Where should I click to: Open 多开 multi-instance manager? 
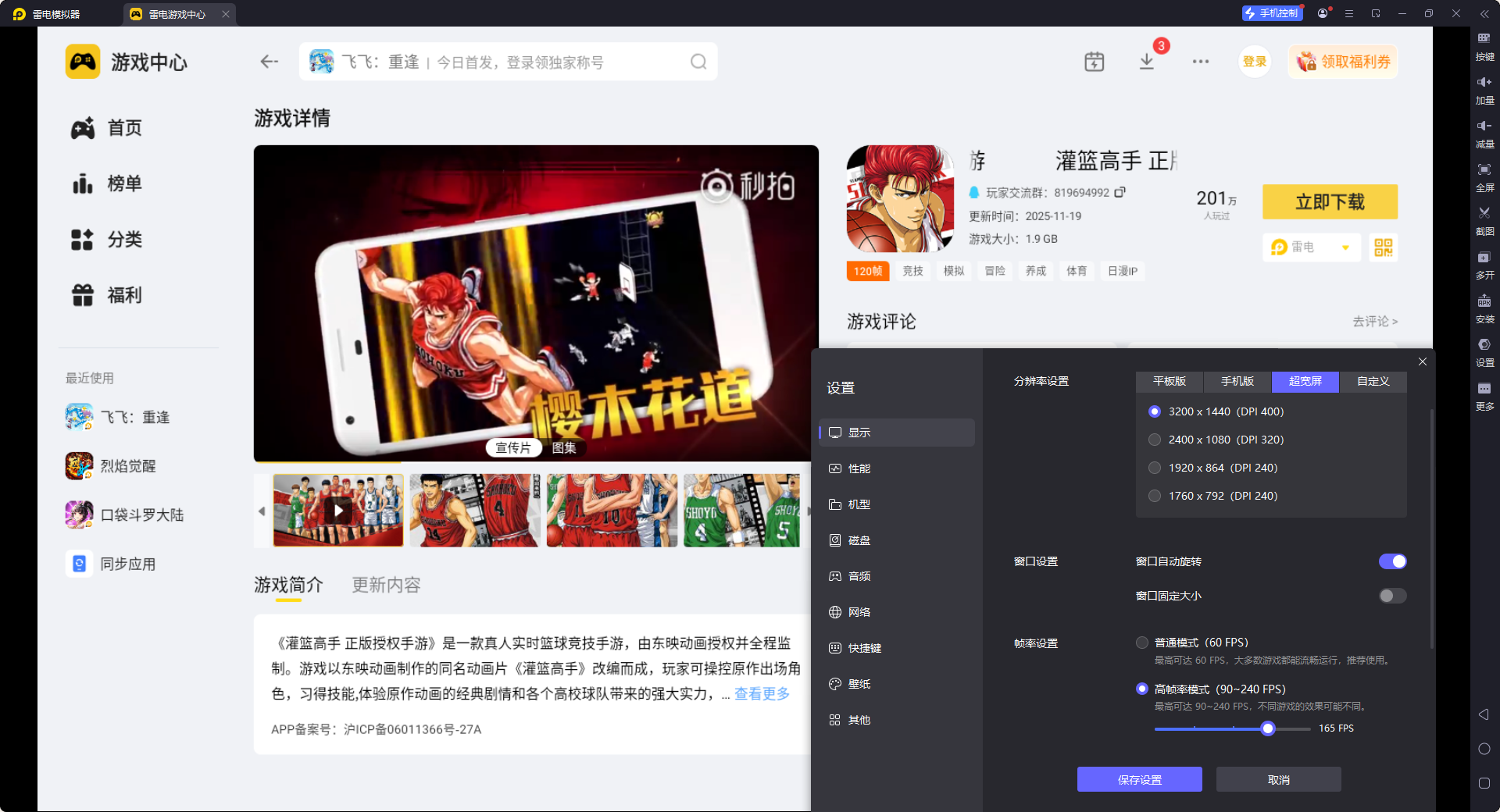(1484, 265)
